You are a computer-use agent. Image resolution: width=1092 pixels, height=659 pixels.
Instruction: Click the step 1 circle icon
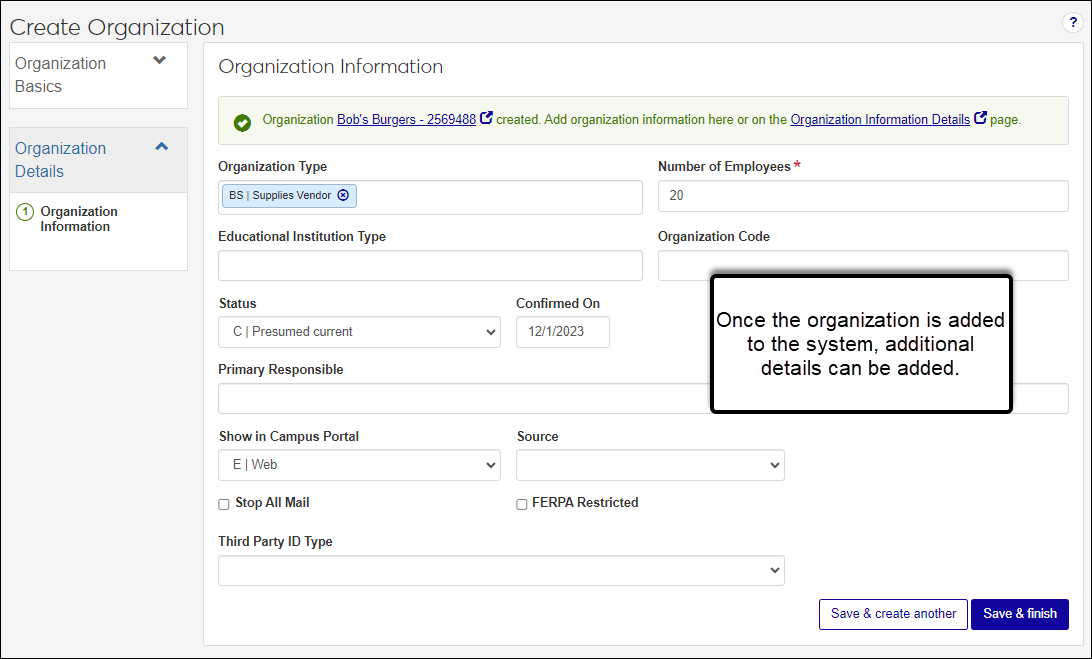click(x=25, y=212)
